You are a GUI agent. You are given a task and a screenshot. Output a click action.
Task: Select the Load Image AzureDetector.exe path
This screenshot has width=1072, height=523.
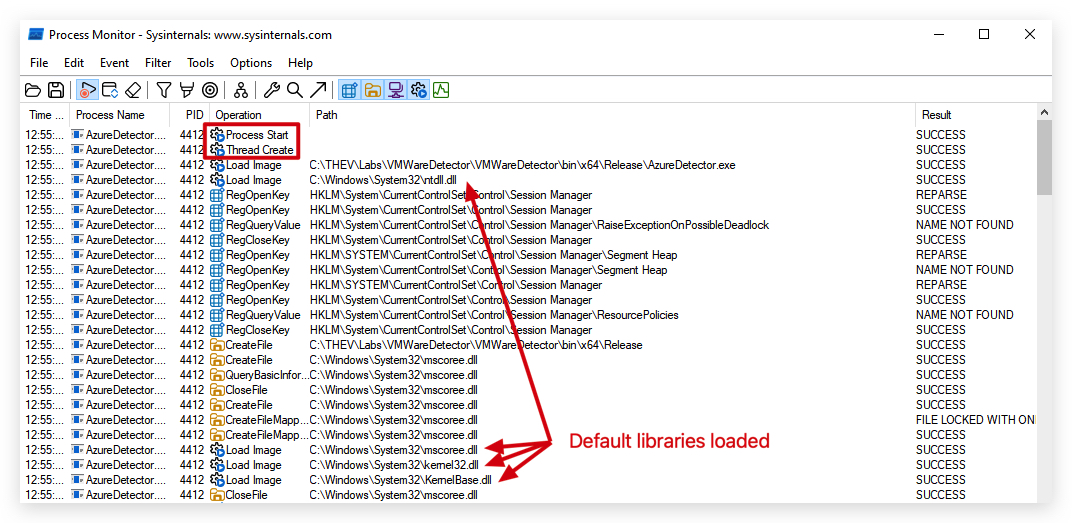[x=522, y=165]
